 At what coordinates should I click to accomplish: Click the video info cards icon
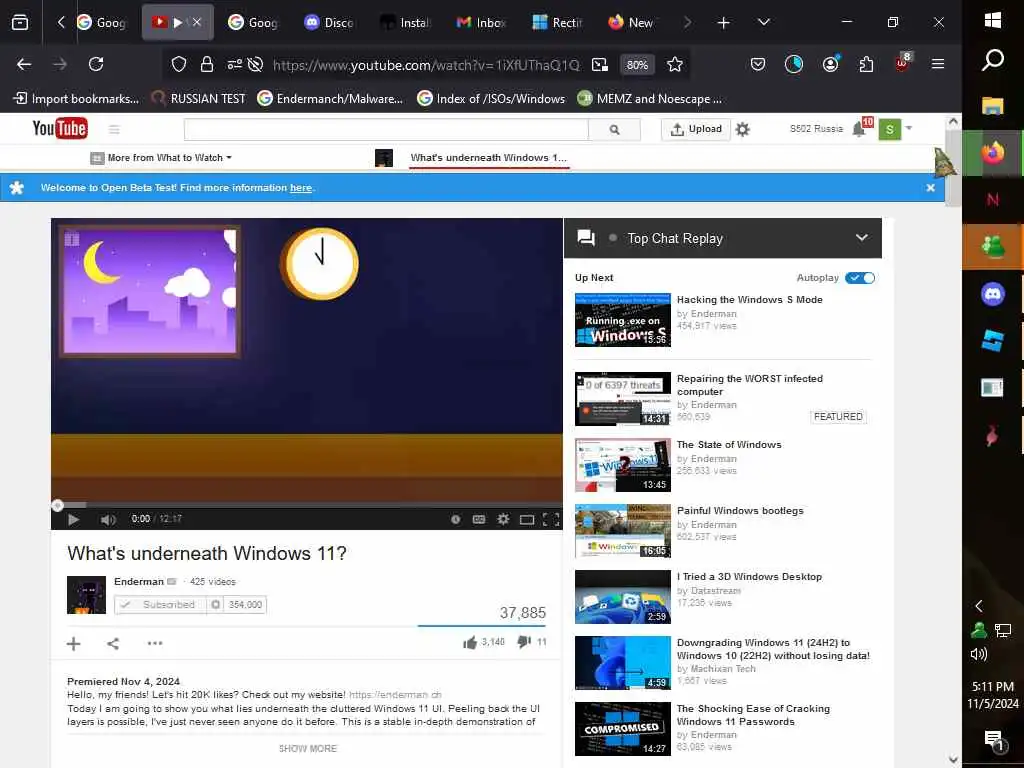coord(456,519)
